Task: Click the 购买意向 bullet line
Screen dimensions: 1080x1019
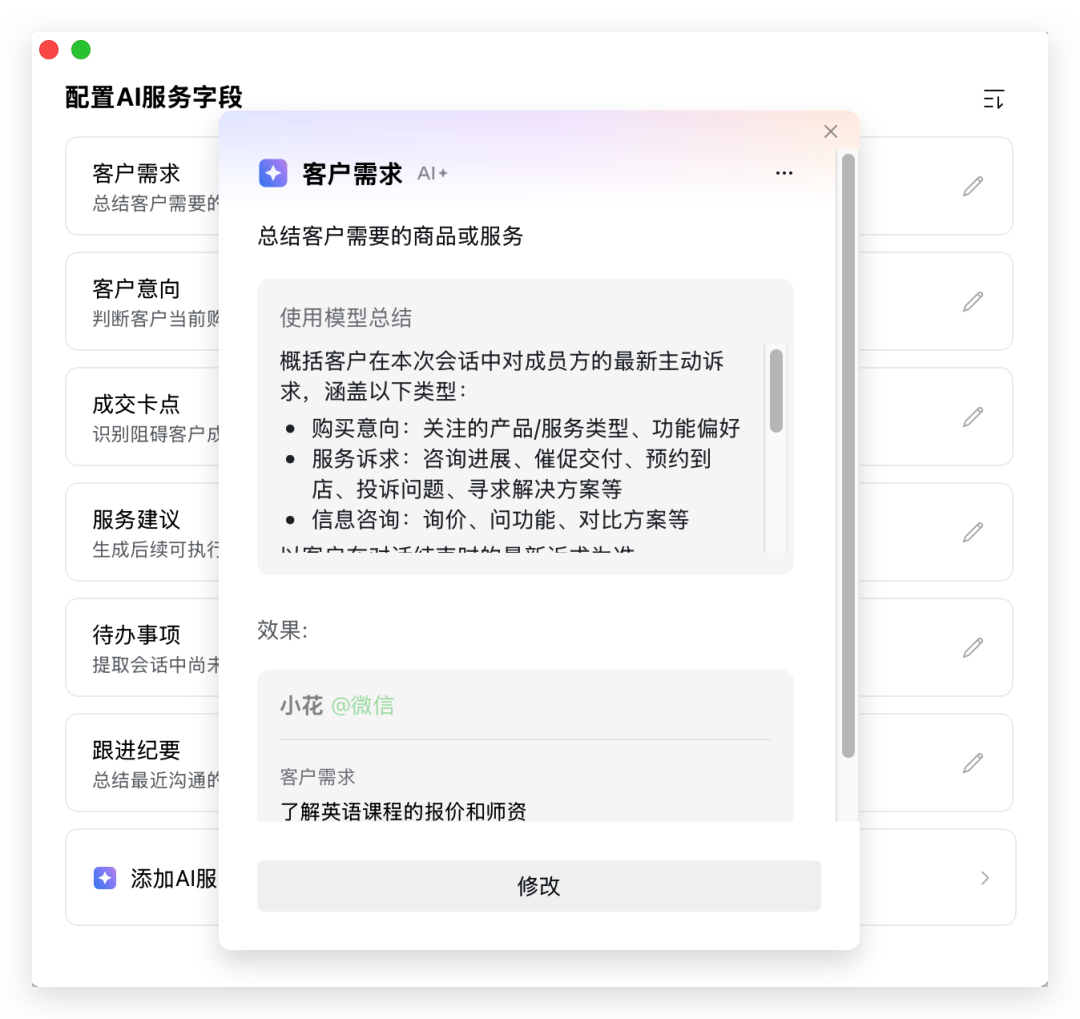Action: point(526,428)
